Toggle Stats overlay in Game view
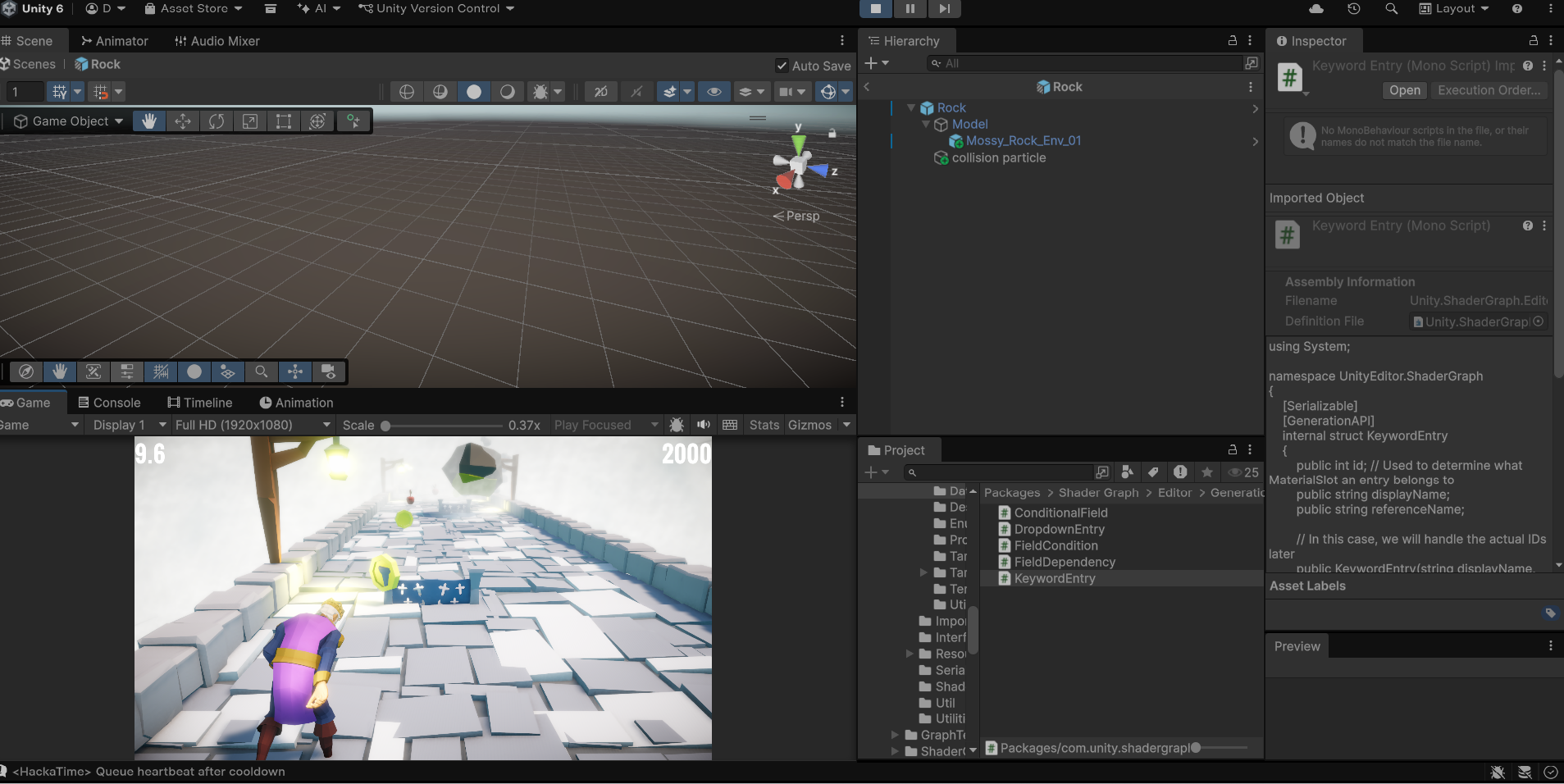The width and height of the screenshot is (1564, 784). point(764,425)
